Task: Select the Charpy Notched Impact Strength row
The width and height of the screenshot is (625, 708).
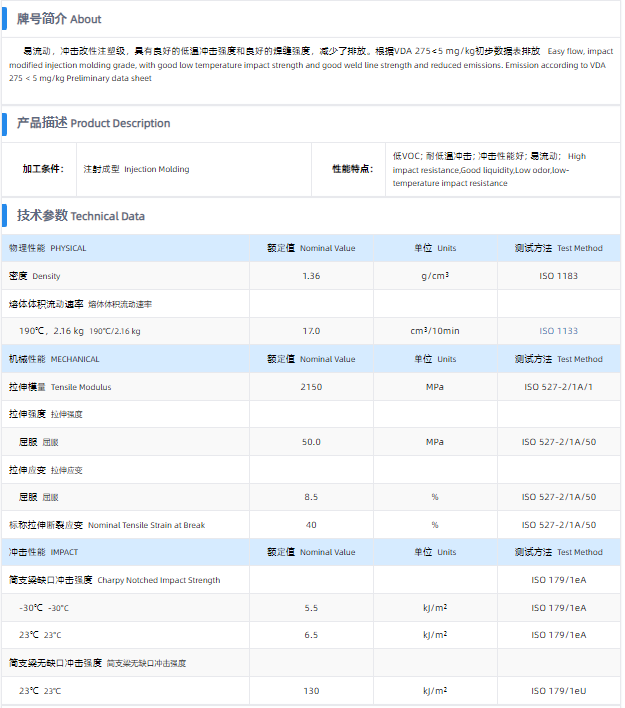Action: (115, 580)
